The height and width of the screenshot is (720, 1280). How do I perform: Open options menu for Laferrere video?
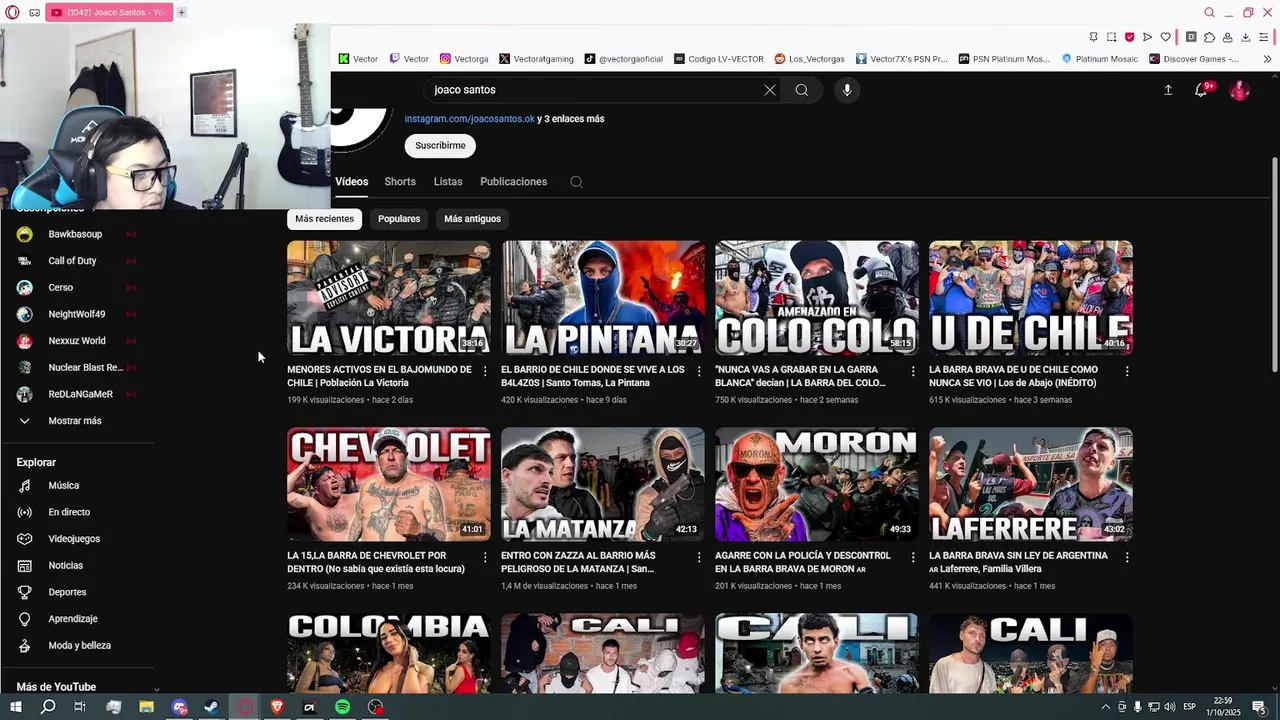pyautogui.click(x=1127, y=557)
